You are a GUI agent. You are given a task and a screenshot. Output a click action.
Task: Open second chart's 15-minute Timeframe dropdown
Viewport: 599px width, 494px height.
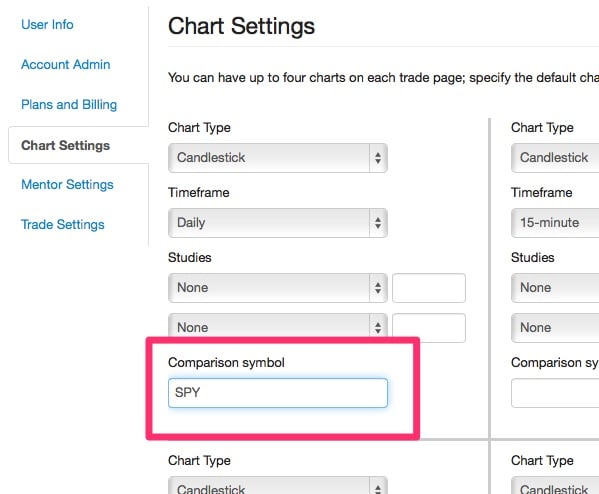tap(555, 223)
